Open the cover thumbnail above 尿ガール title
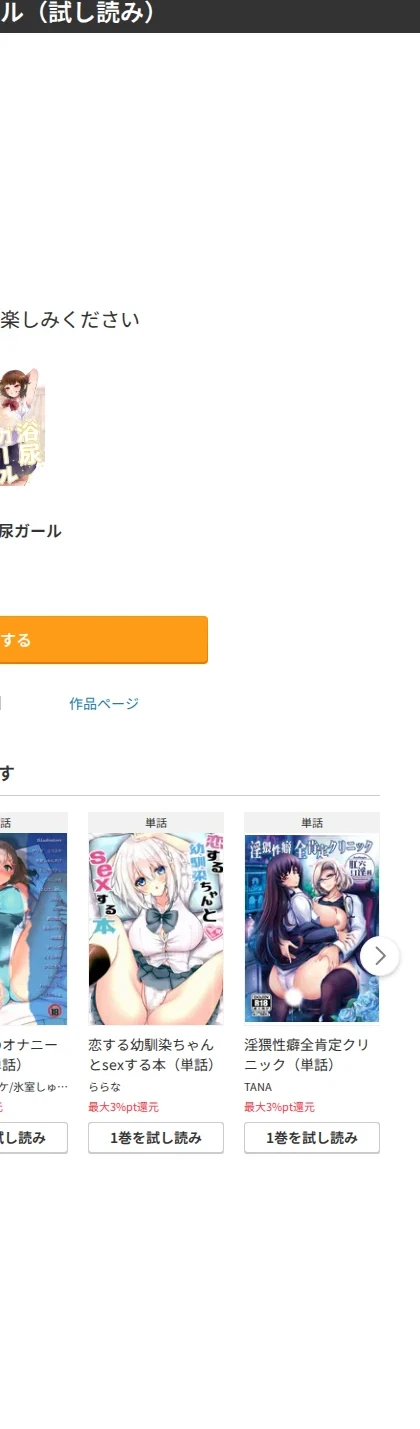This screenshot has height=1429, width=420. tap(22, 427)
